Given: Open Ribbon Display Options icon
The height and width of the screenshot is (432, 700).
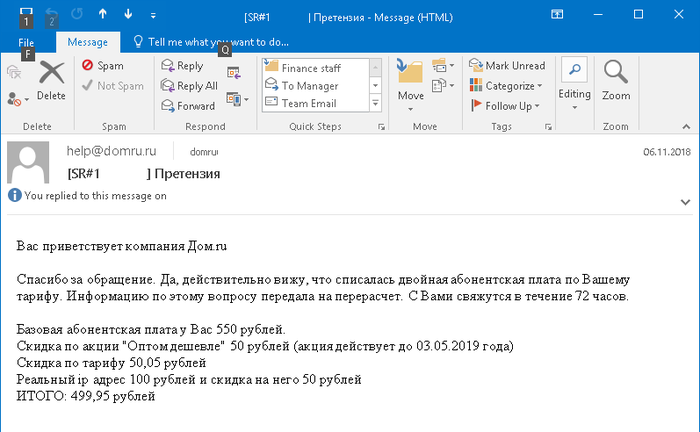Looking at the screenshot, I should coord(557,14).
